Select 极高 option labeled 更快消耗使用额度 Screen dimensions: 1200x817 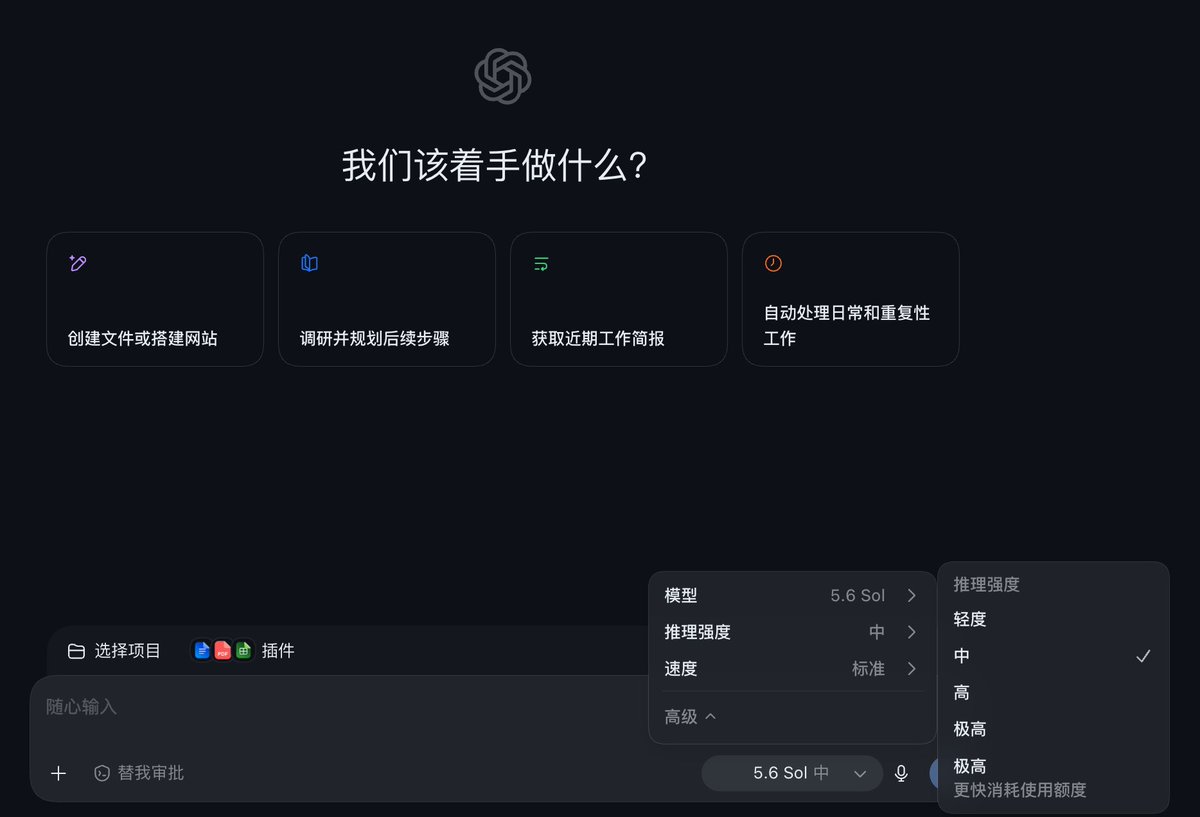point(1053,778)
